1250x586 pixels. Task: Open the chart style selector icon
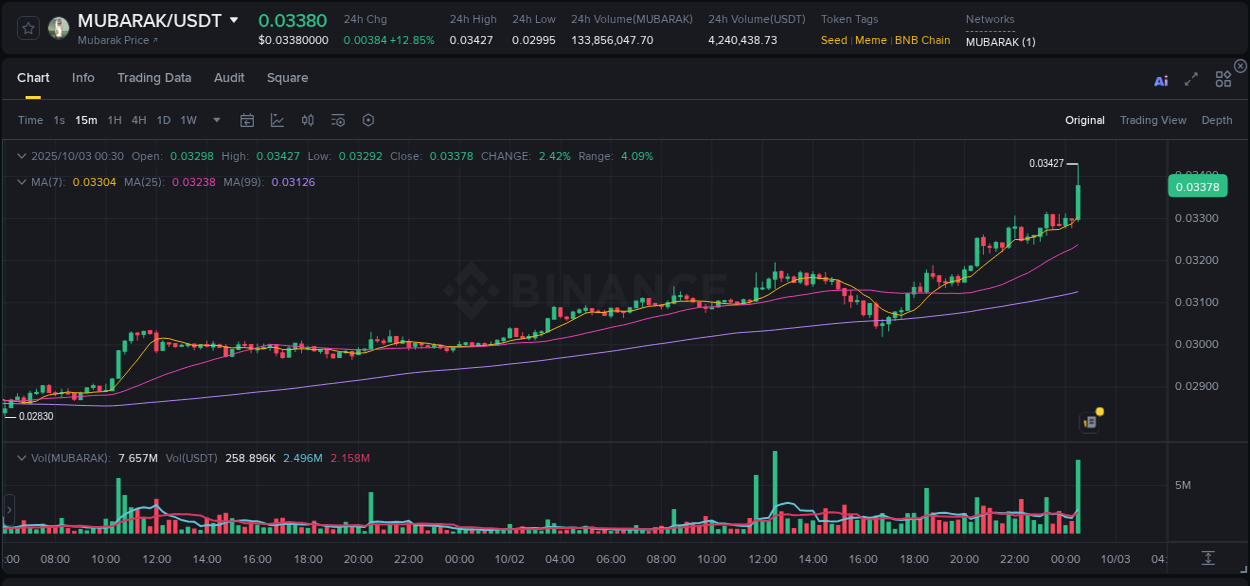277,119
